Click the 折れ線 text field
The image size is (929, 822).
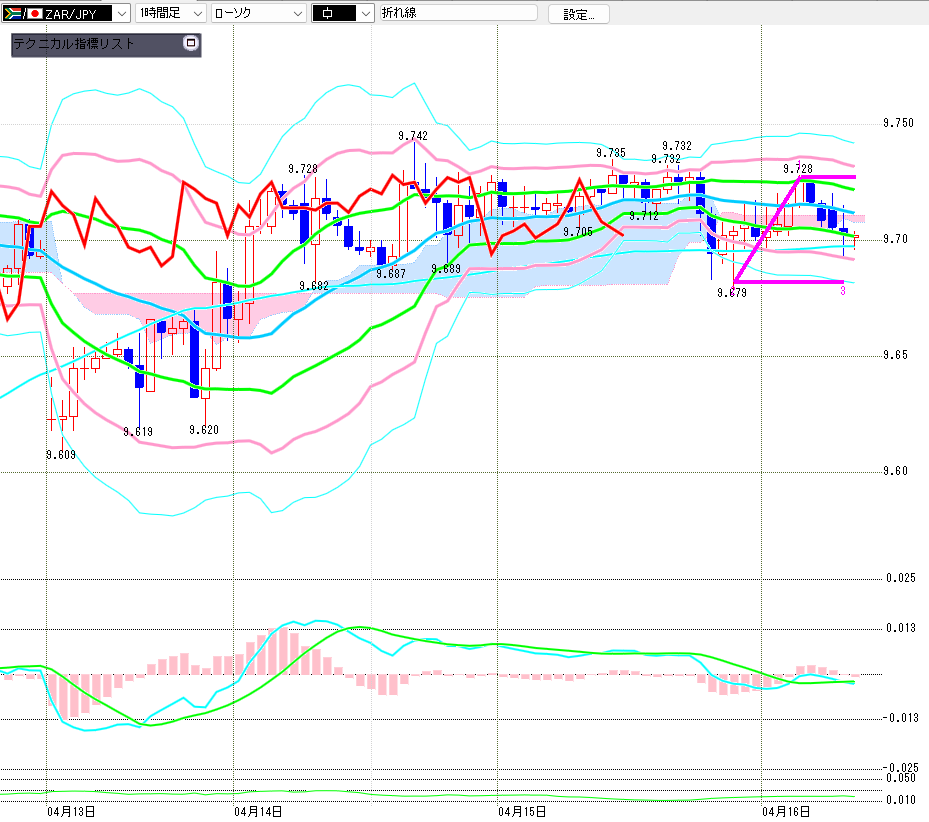pos(458,13)
